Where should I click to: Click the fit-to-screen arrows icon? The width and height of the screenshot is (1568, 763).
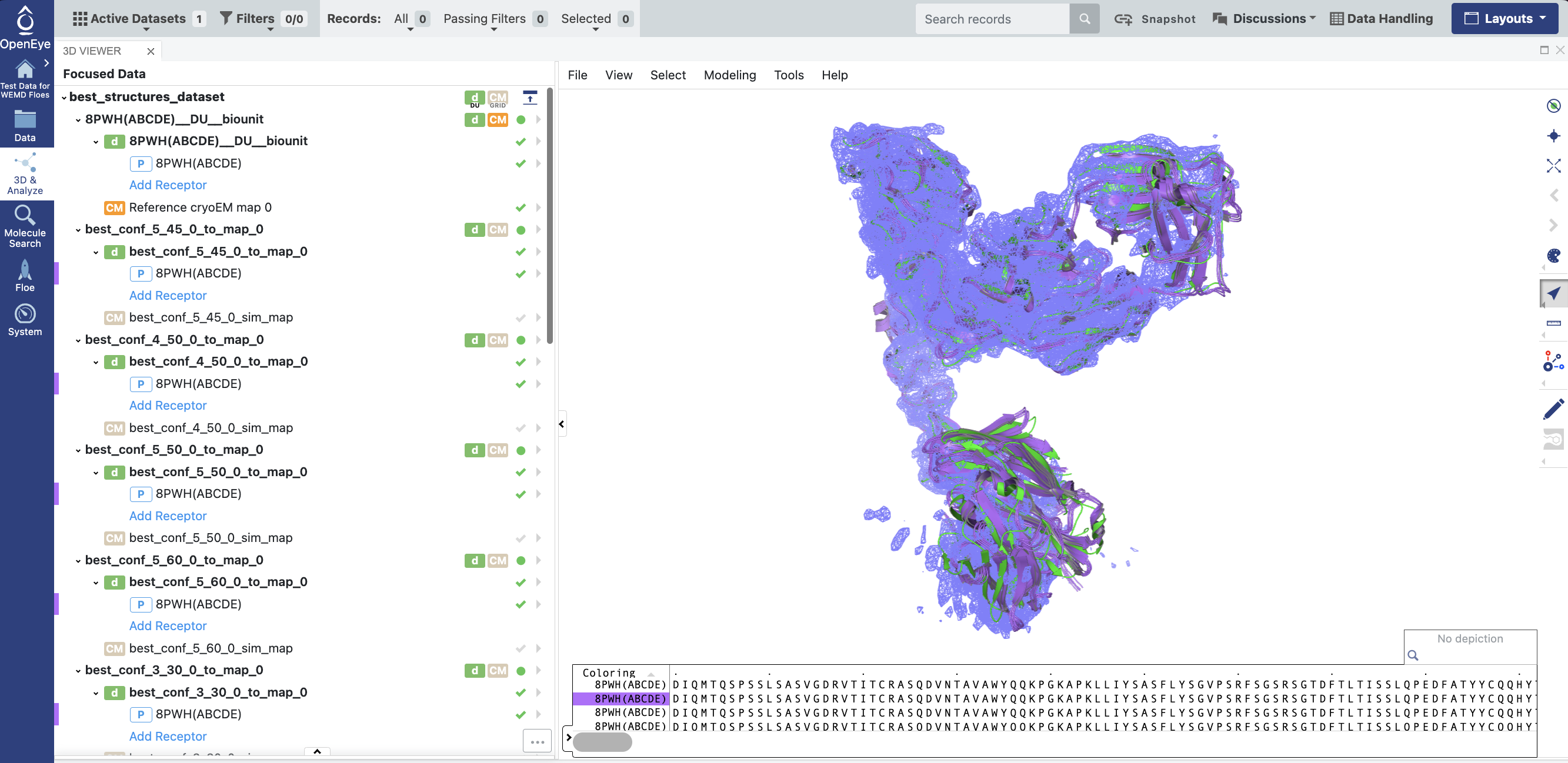(x=1553, y=166)
